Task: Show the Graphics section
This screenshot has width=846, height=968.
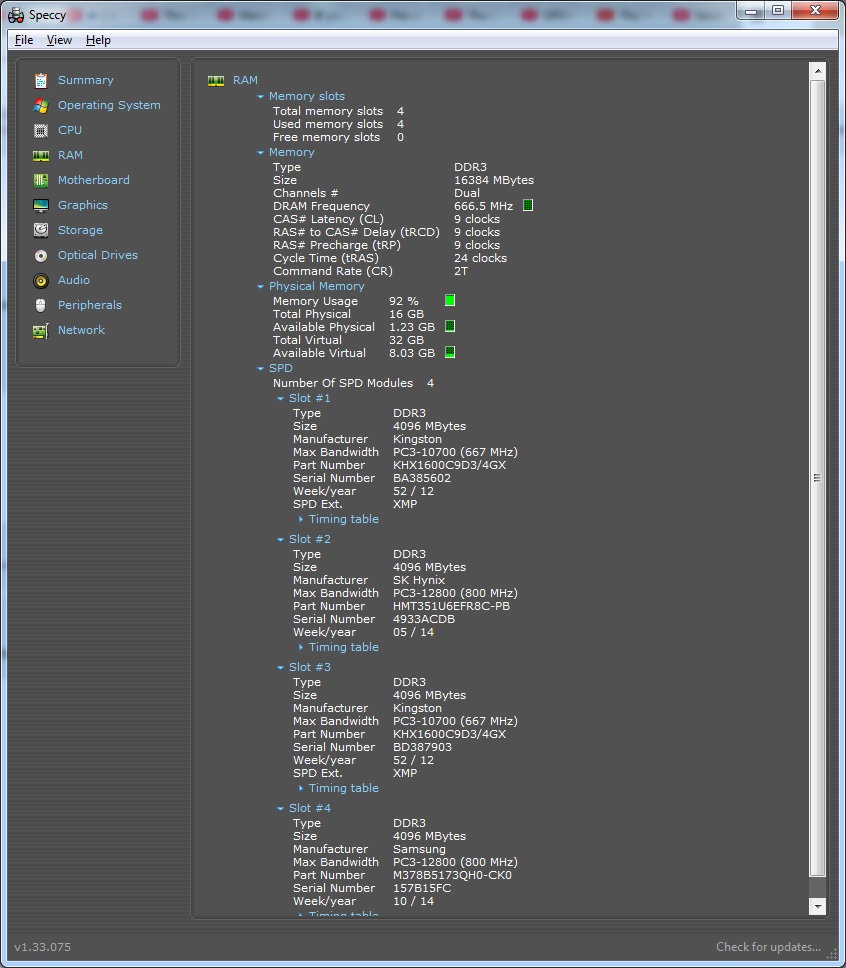Action: [83, 206]
